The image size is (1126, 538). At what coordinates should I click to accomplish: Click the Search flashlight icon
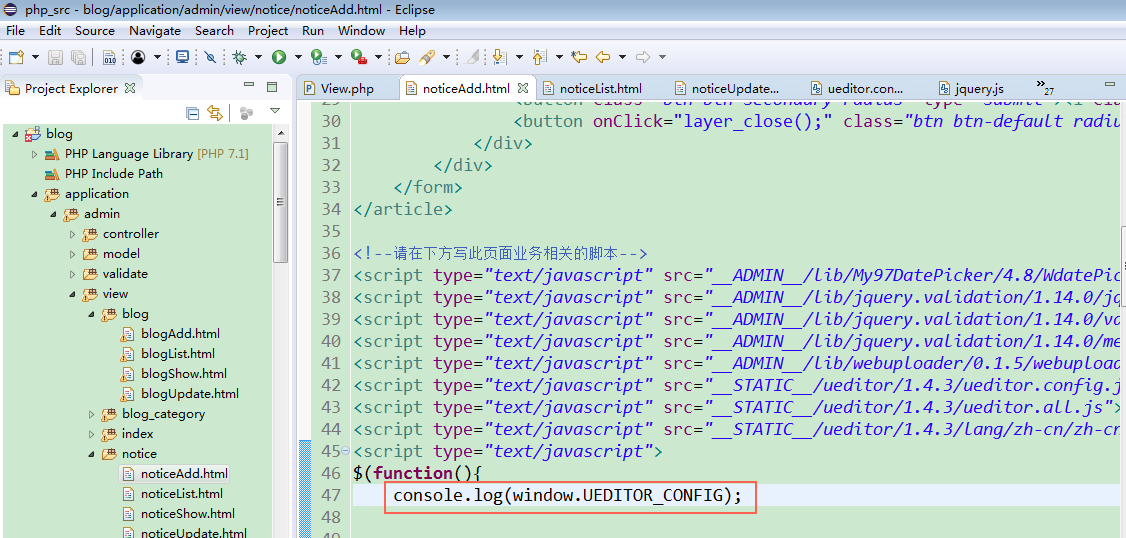pyautogui.click(x=427, y=57)
